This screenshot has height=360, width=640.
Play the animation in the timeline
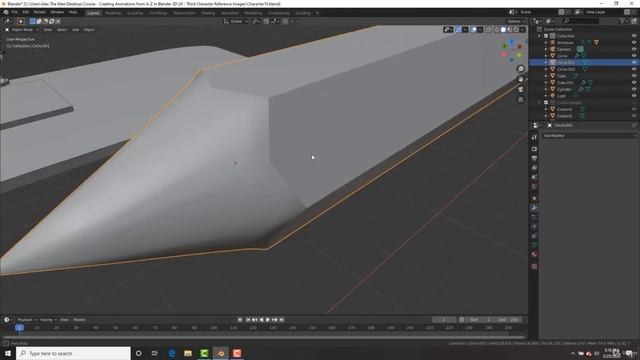[268, 320]
